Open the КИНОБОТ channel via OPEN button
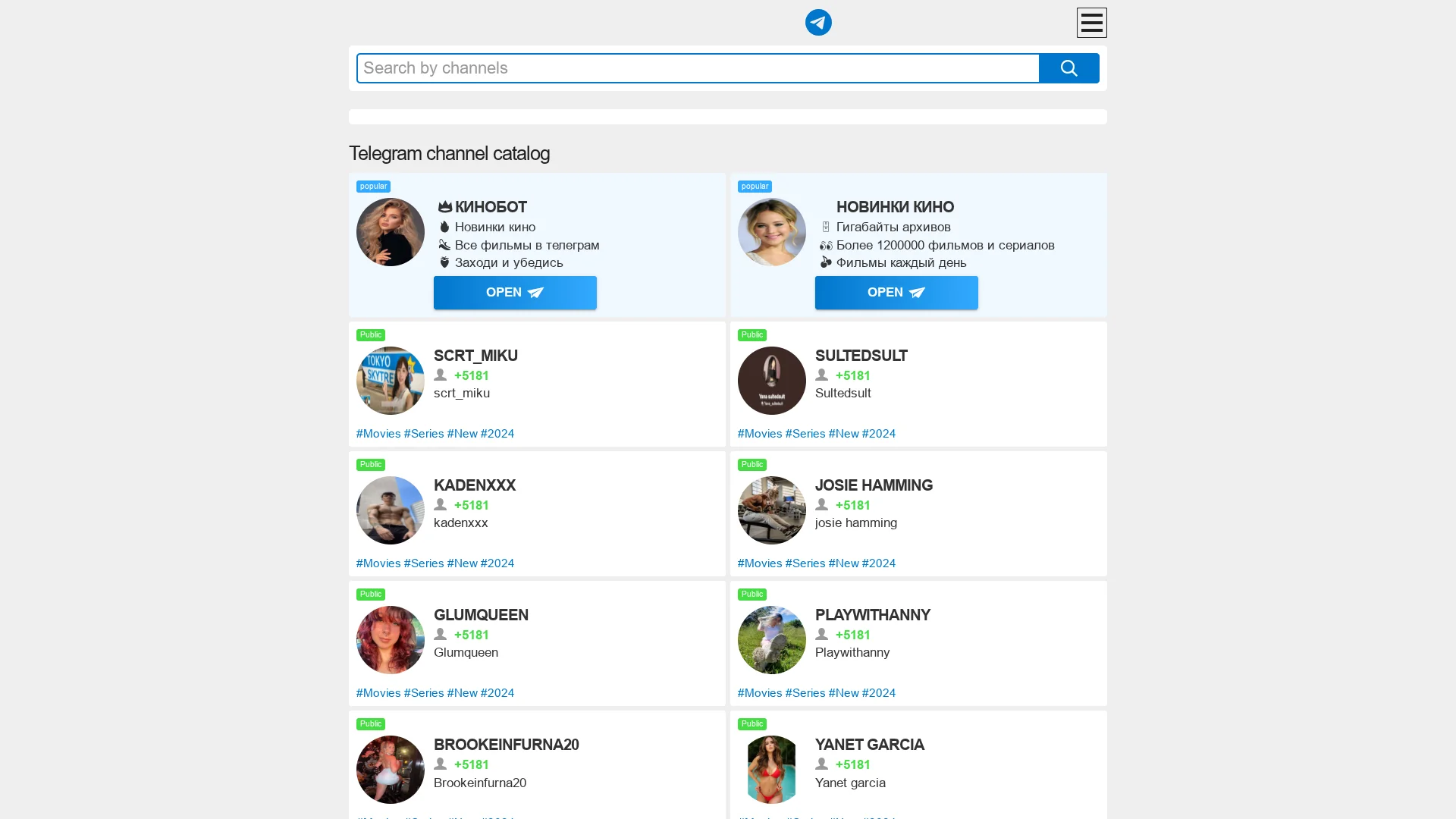 coord(515,293)
